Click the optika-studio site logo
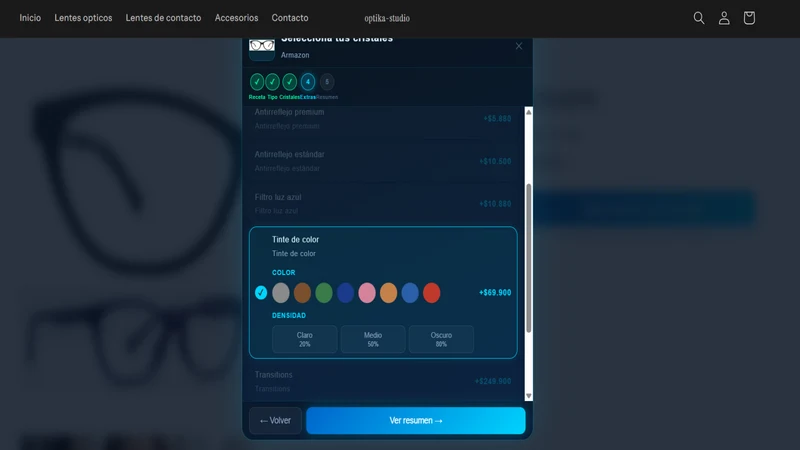 pos(387,18)
